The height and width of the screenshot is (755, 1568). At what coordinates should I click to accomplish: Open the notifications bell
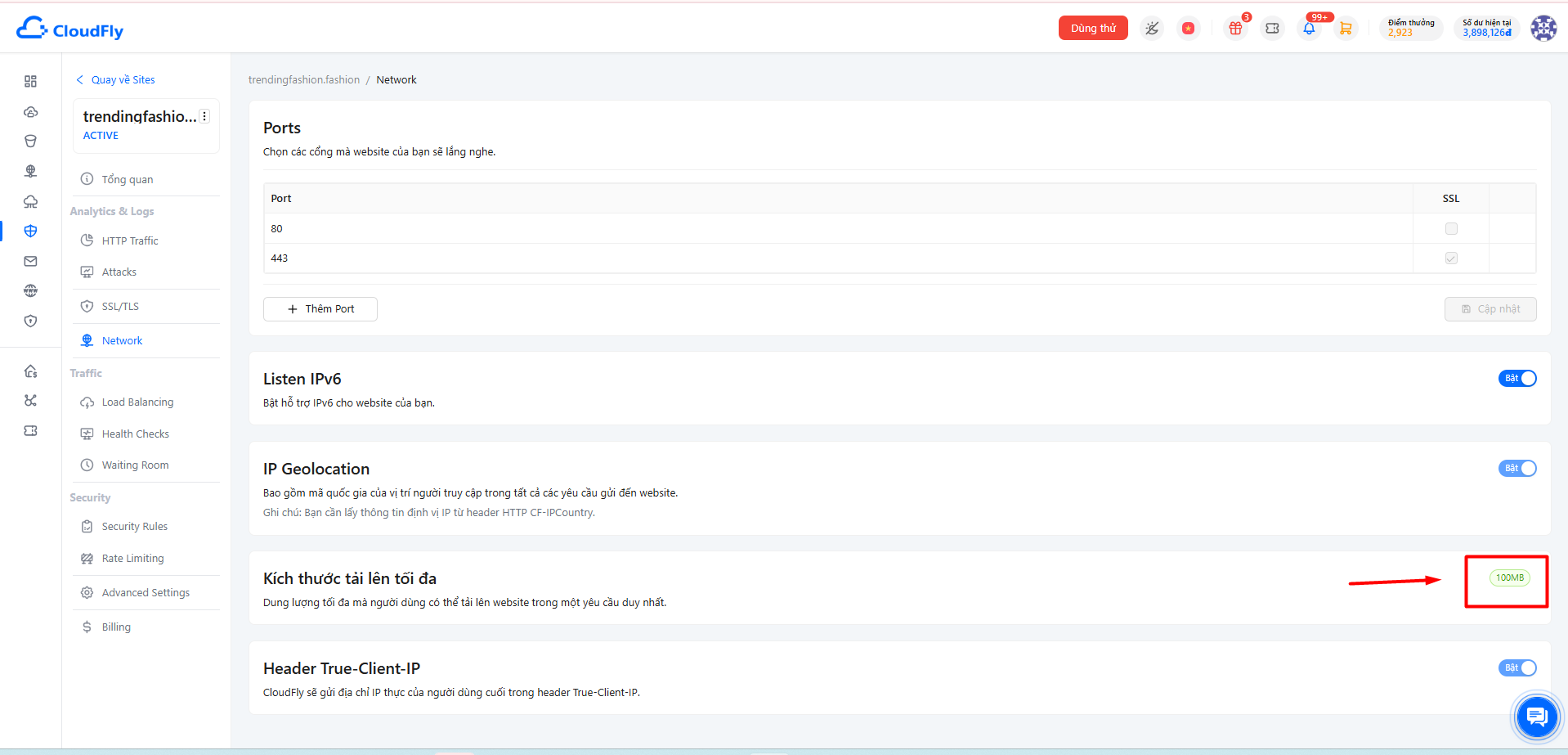[1309, 29]
